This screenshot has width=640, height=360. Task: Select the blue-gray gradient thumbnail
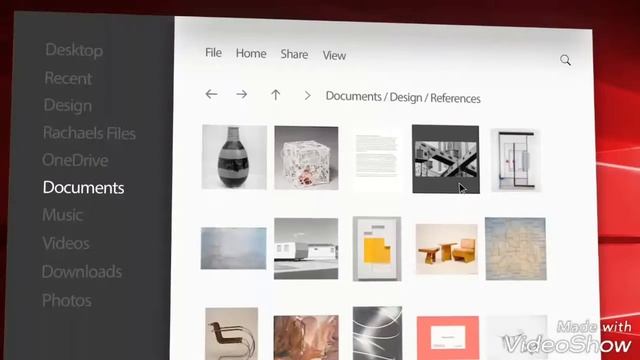[233, 248]
